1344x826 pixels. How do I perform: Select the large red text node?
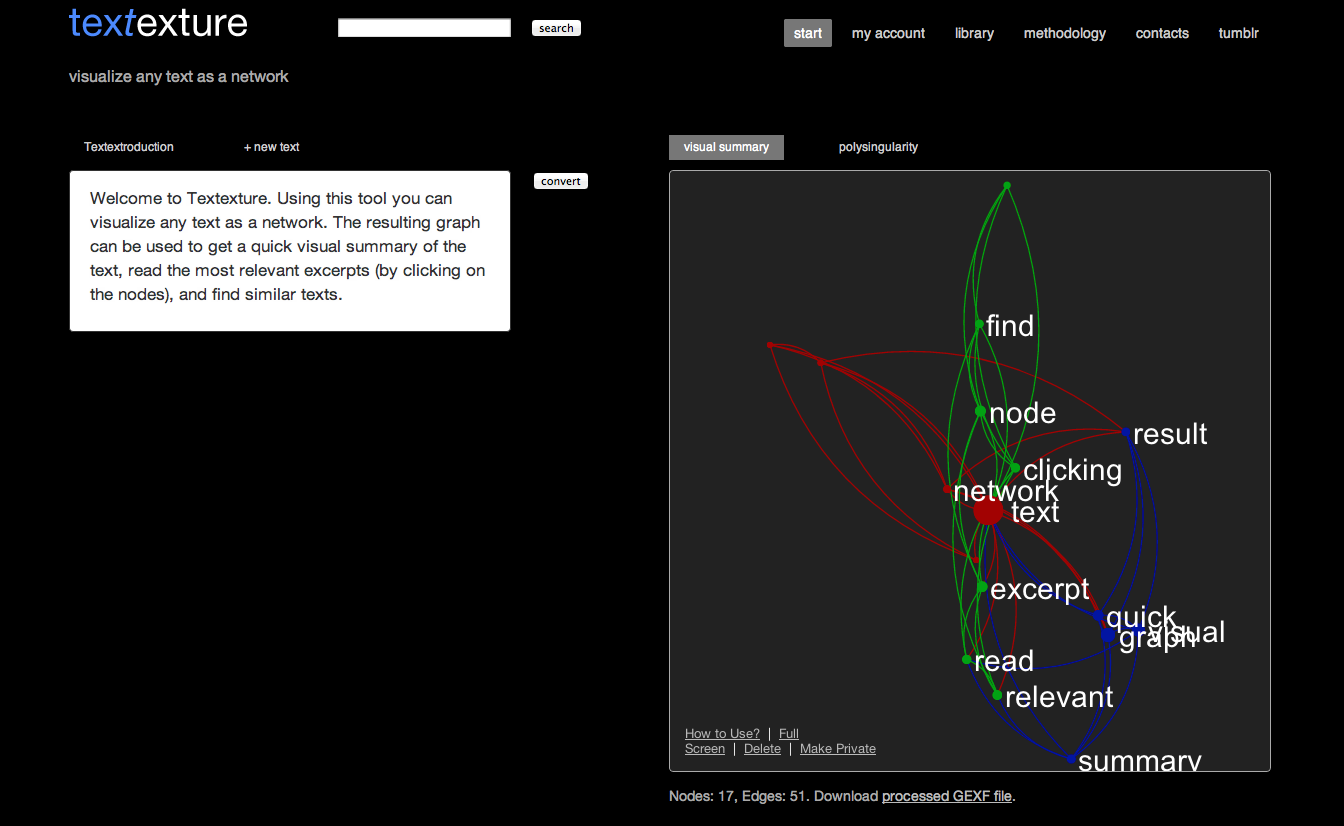(988, 511)
